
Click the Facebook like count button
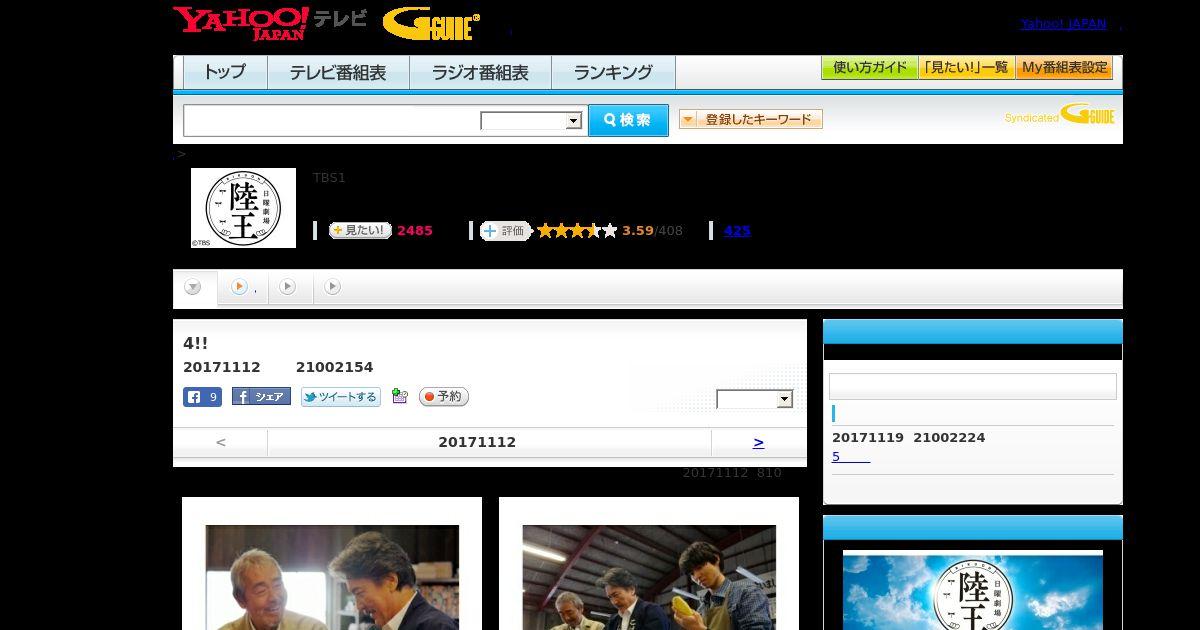tap(202, 397)
